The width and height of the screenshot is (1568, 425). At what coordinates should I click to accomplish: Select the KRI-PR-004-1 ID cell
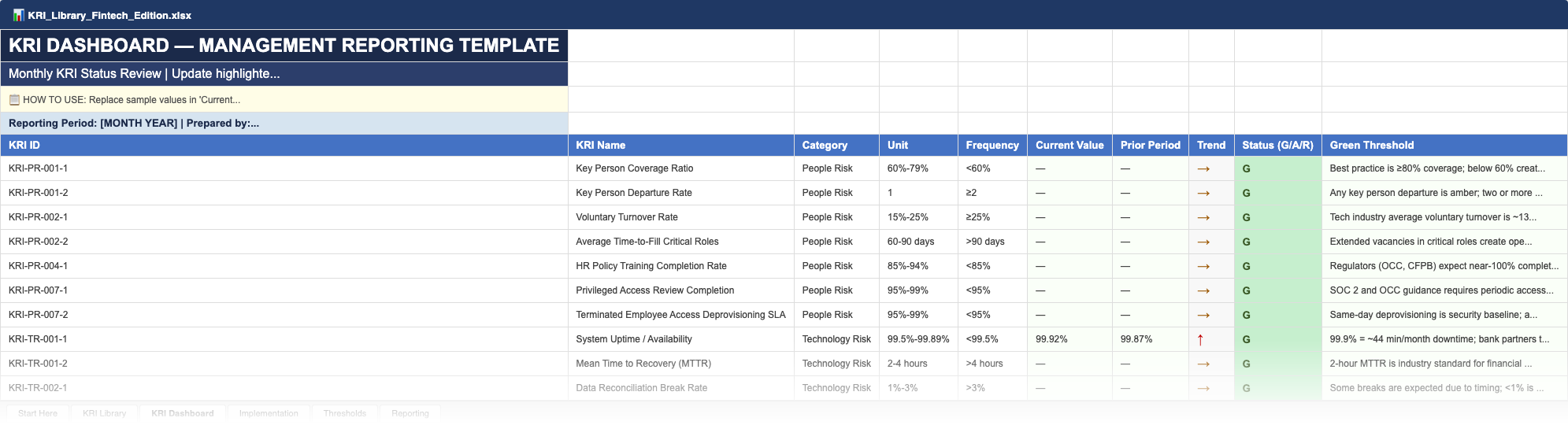[284, 266]
